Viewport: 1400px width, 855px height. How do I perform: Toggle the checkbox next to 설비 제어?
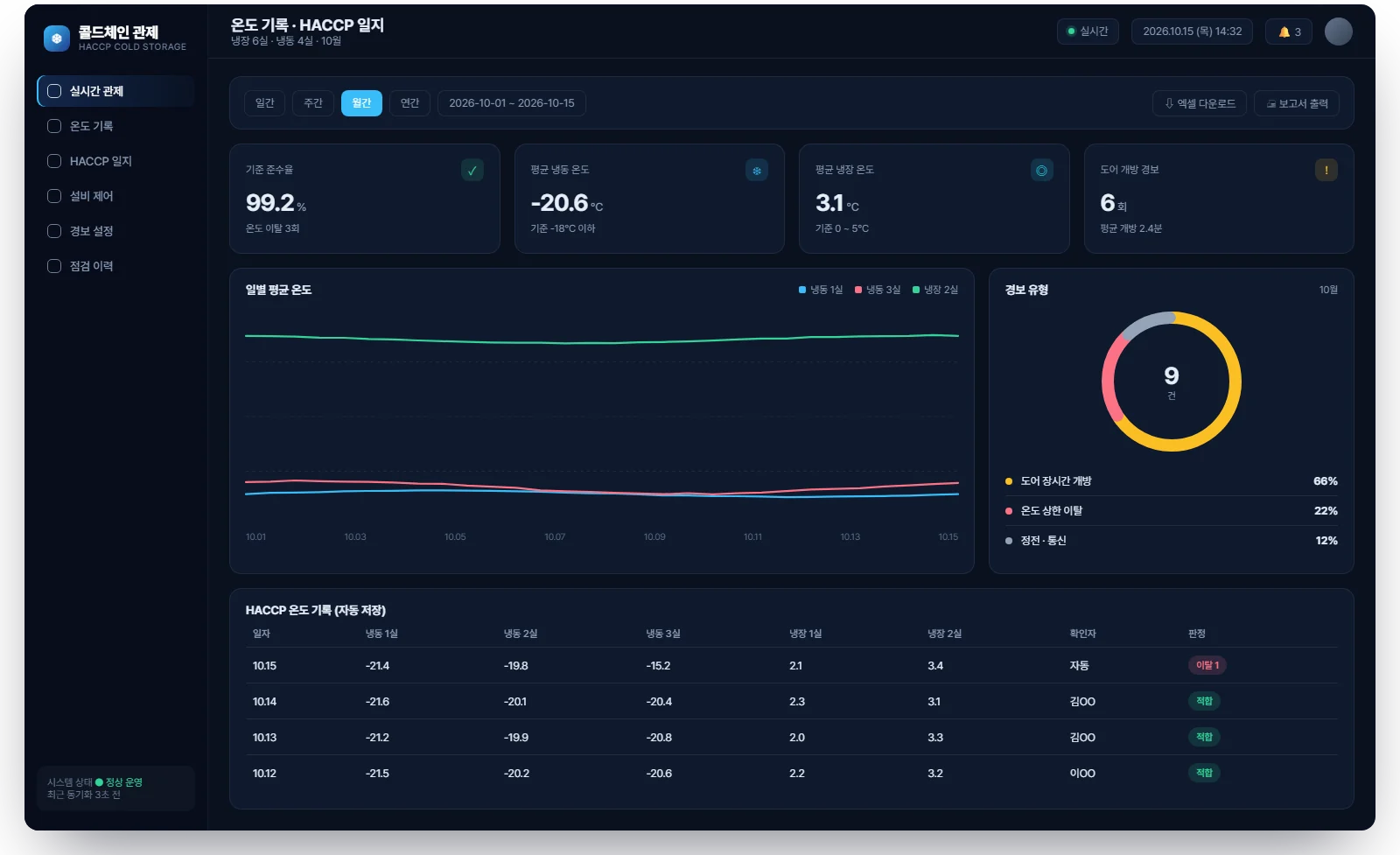[x=54, y=196]
